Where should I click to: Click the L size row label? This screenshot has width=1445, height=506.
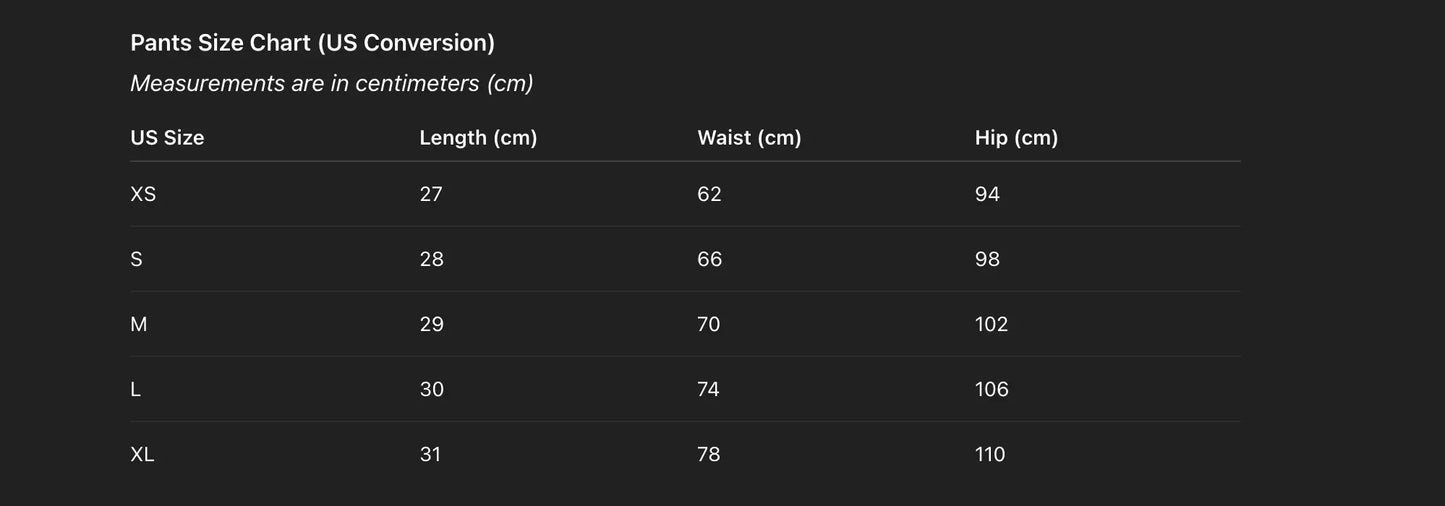[x=136, y=389]
